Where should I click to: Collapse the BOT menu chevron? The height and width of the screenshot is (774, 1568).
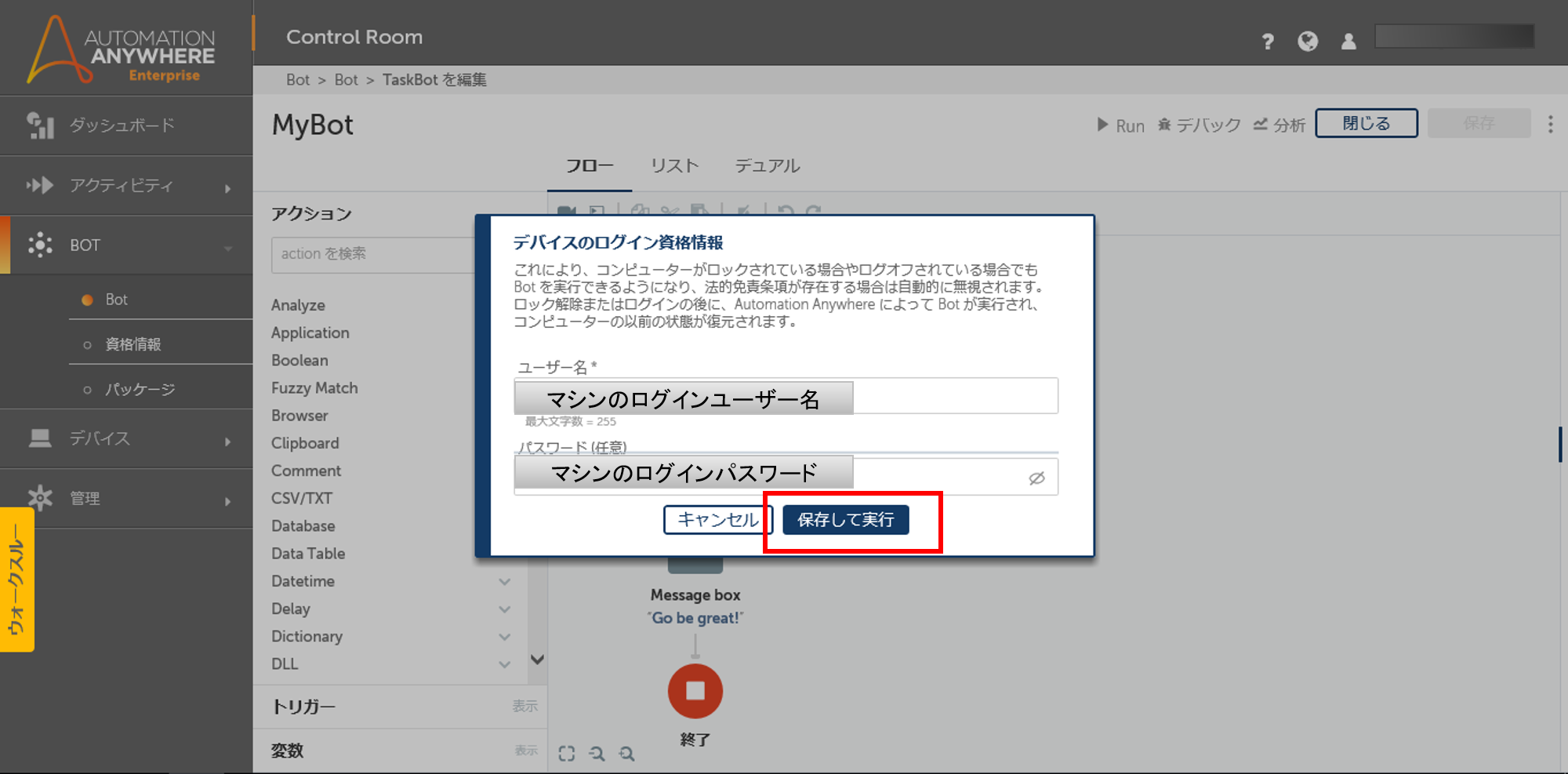pyautogui.click(x=228, y=248)
